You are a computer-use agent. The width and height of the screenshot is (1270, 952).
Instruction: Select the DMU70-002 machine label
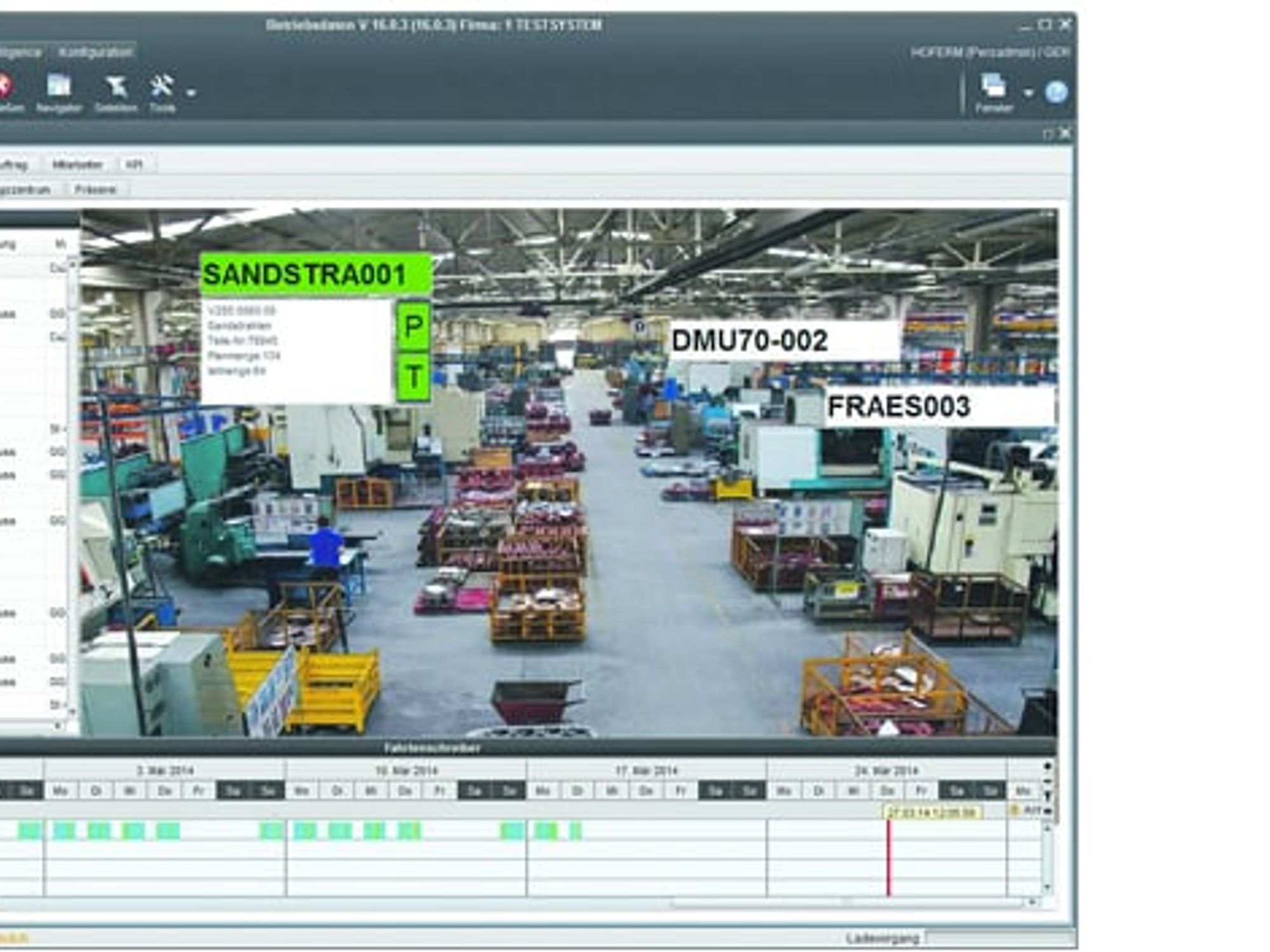[x=785, y=341]
